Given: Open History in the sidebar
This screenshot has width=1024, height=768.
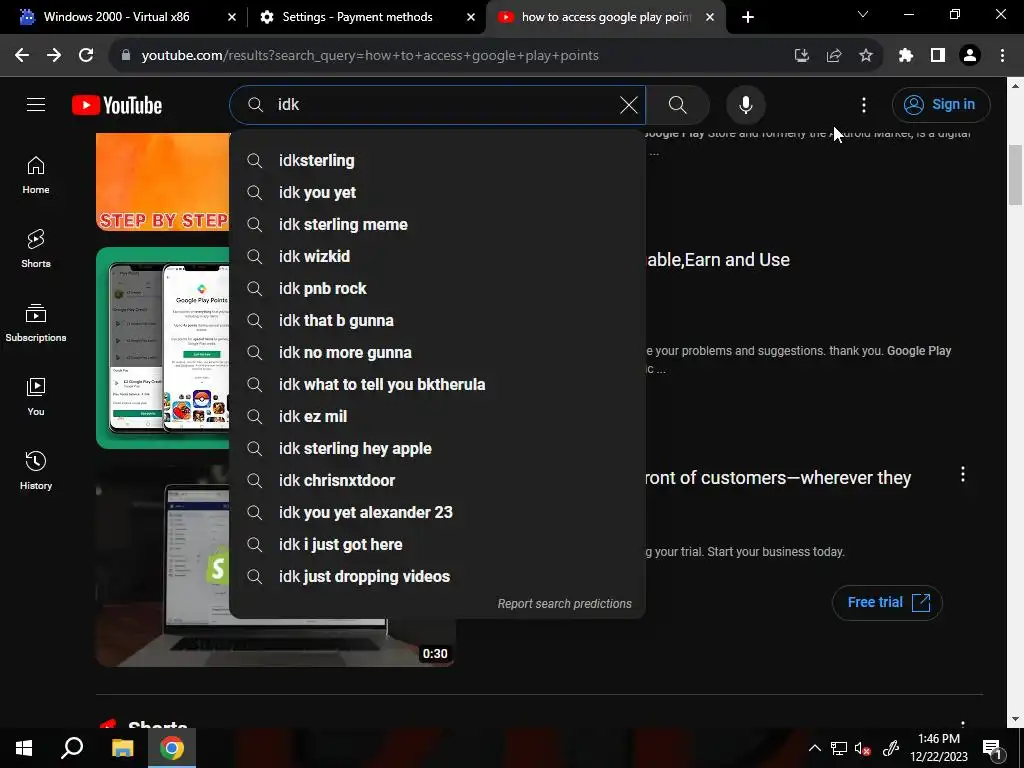Looking at the screenshot, I should (x=36, y=470).
